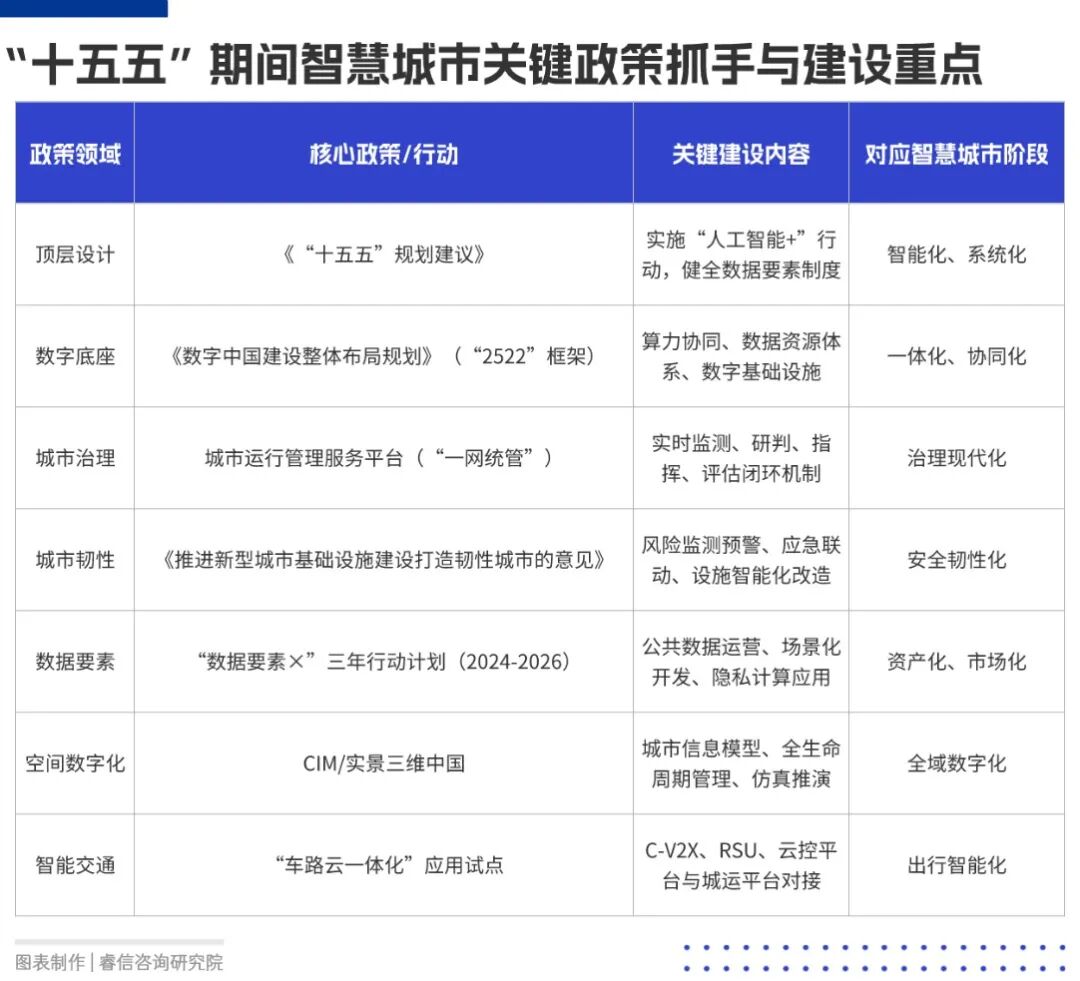Select the 全域数字化 stage cell

coord(956,764)
